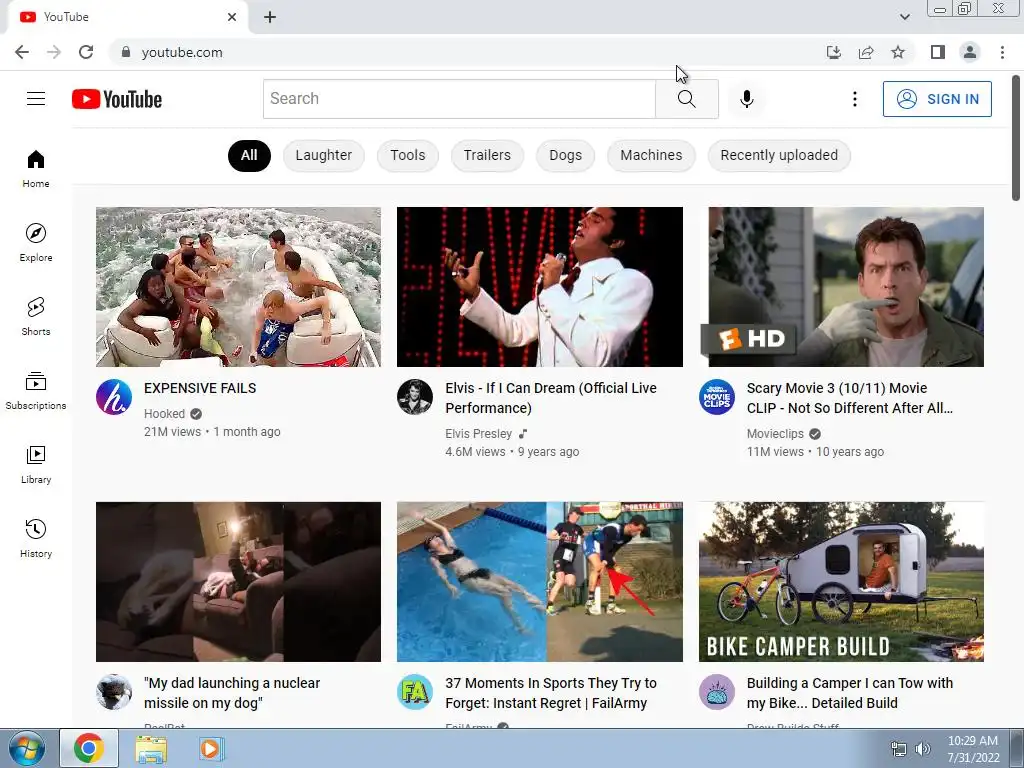Viewport: 1024px width, 768px height.
Task: Open the Chrome profile avatar
Action: 970,52
